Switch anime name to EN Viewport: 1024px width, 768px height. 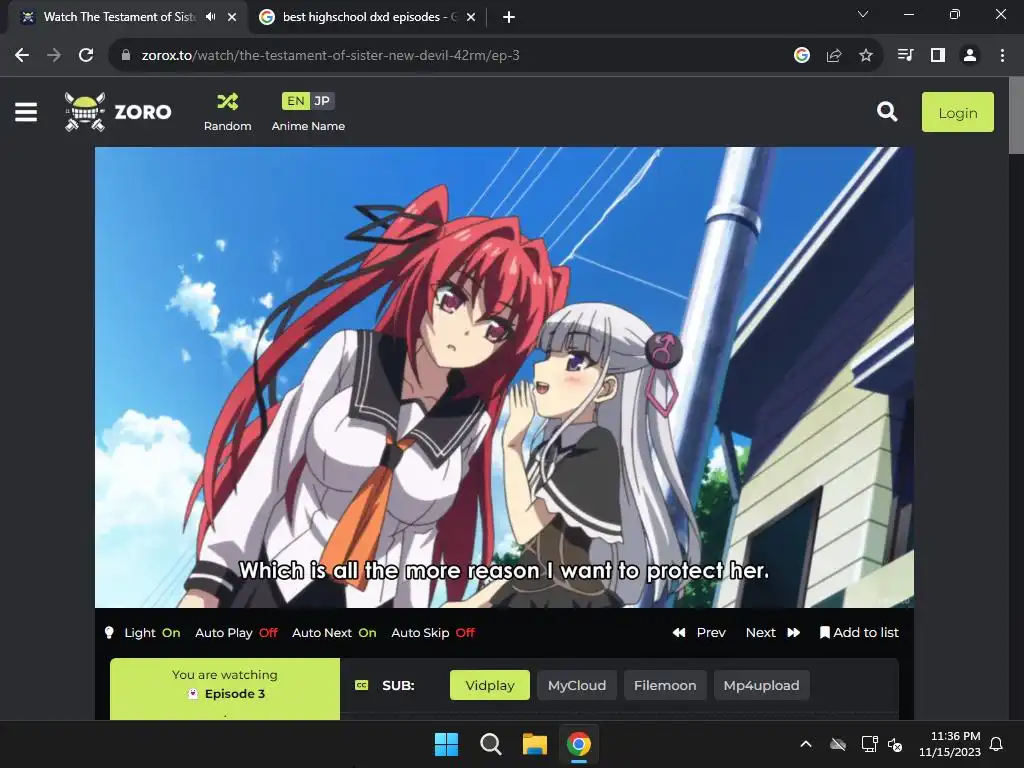295,101
